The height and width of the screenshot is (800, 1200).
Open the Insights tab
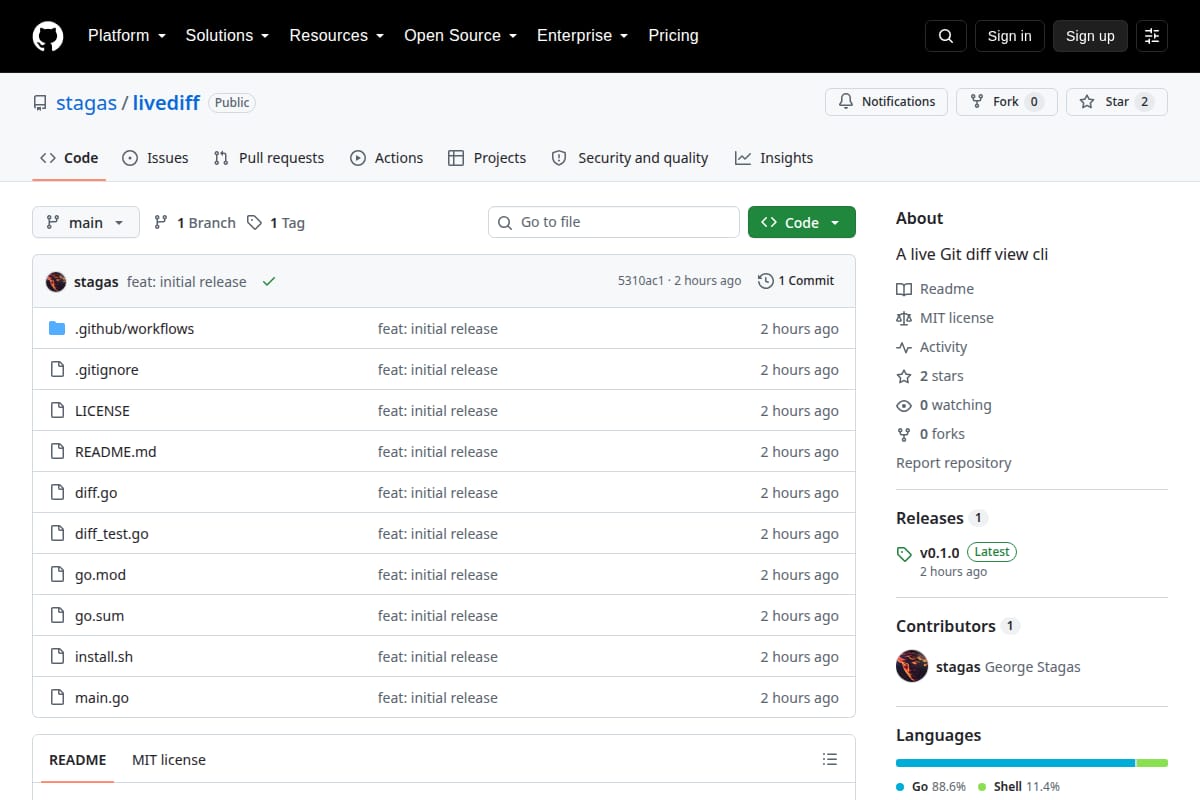pos(774,158)
